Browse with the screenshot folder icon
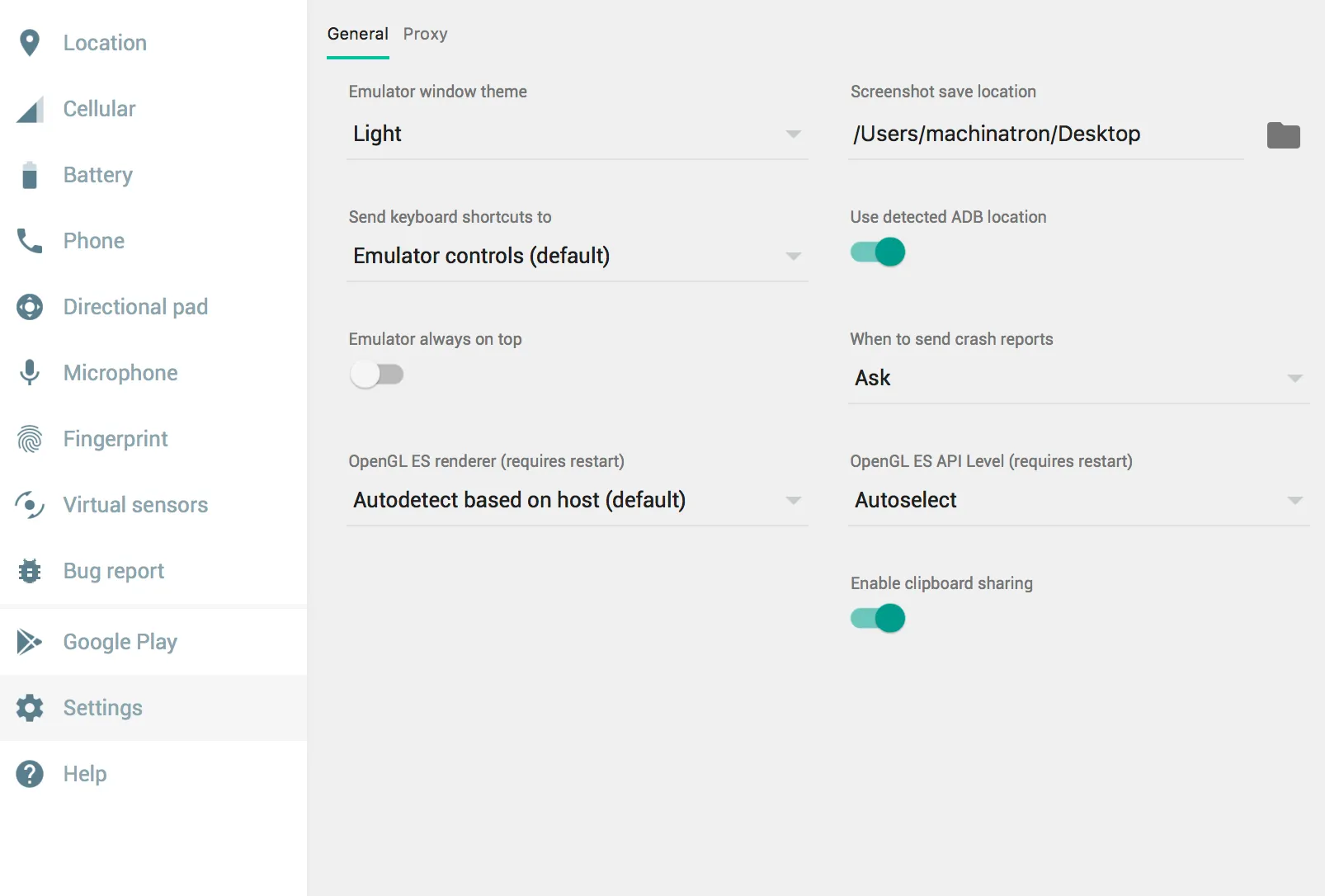This screenshot has height=896, width=1325. click(x=1283, y=135)
